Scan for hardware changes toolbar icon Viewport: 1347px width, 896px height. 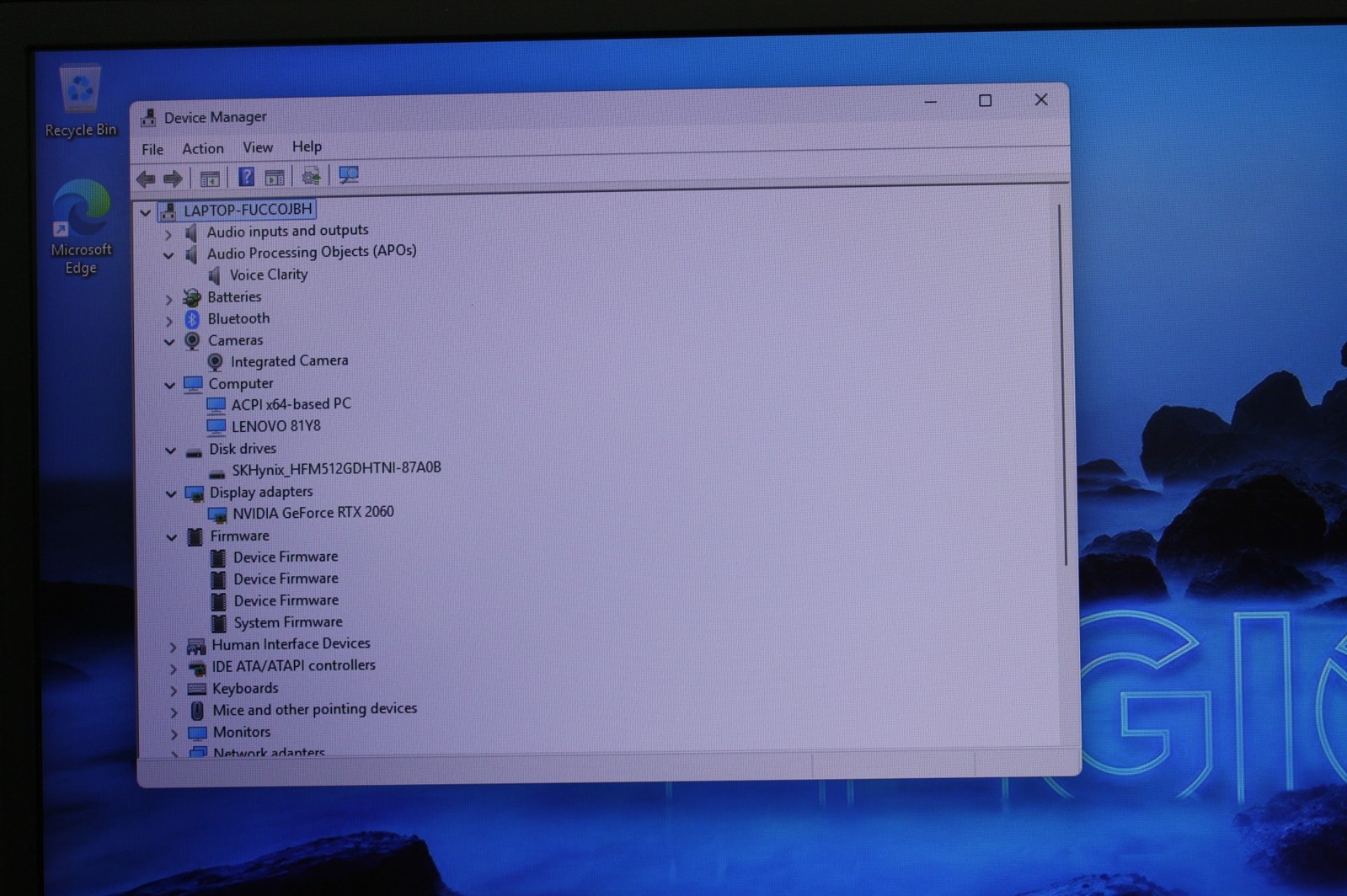349,175
